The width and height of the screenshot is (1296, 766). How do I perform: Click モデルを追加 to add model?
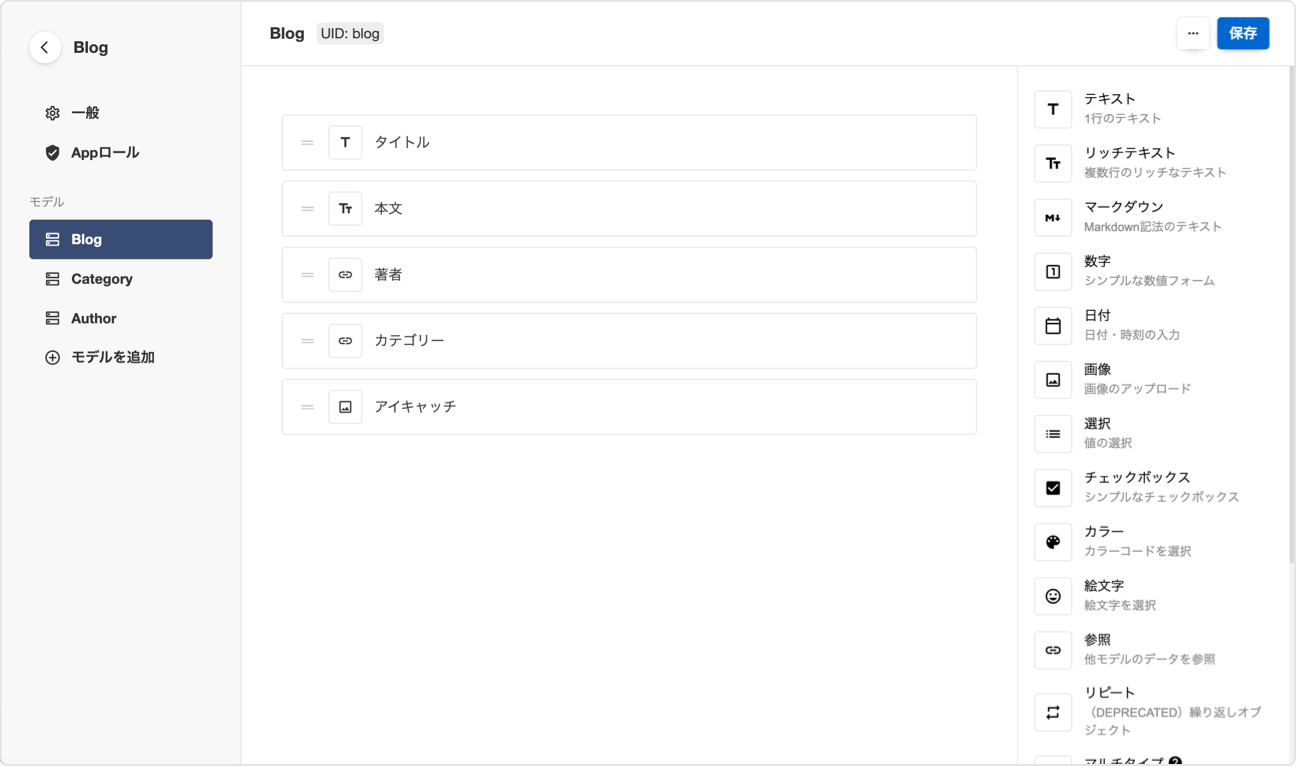coord(112,357)
